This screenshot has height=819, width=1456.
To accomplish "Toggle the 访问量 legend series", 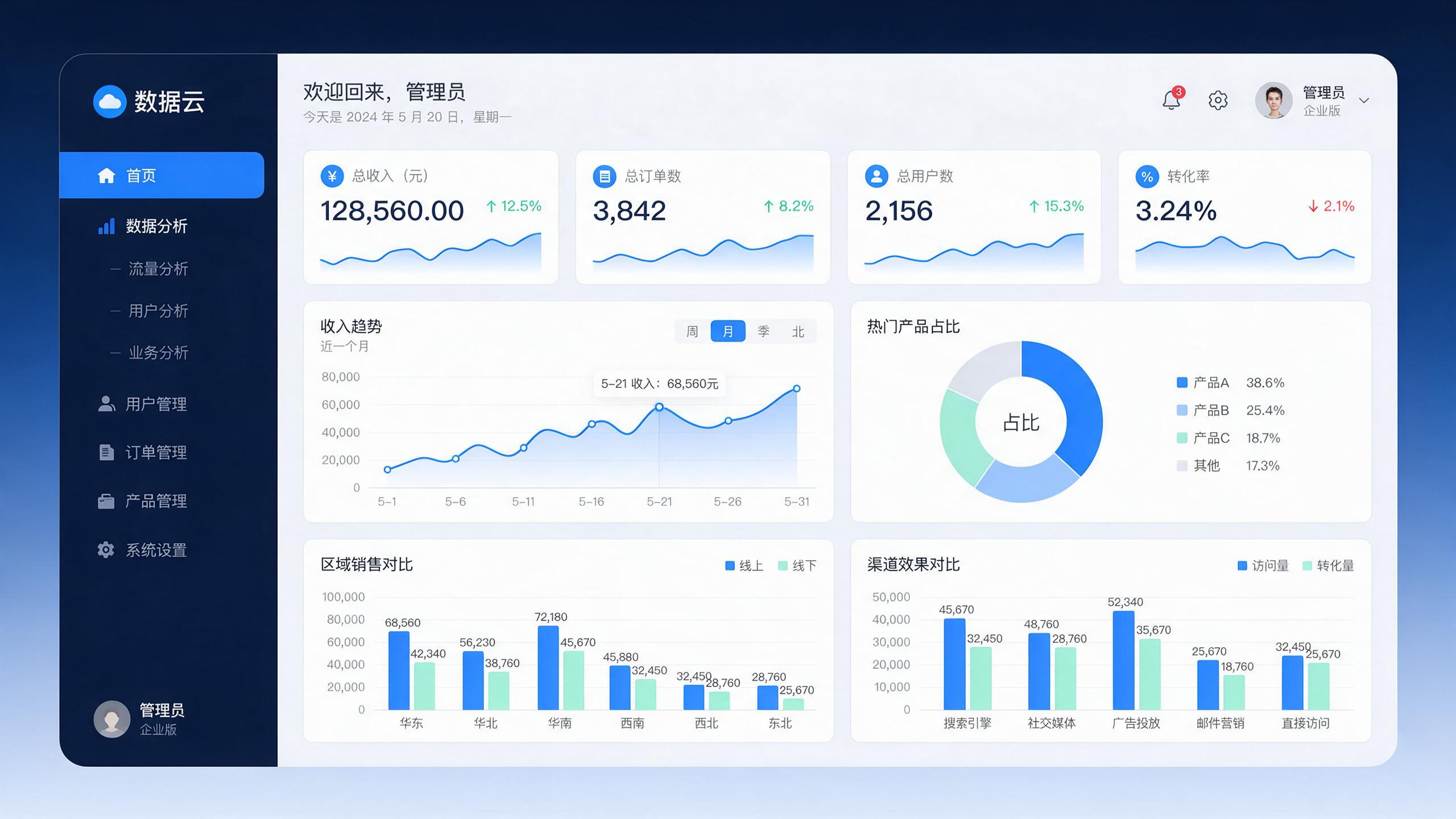I will [x=1263, y=565].
